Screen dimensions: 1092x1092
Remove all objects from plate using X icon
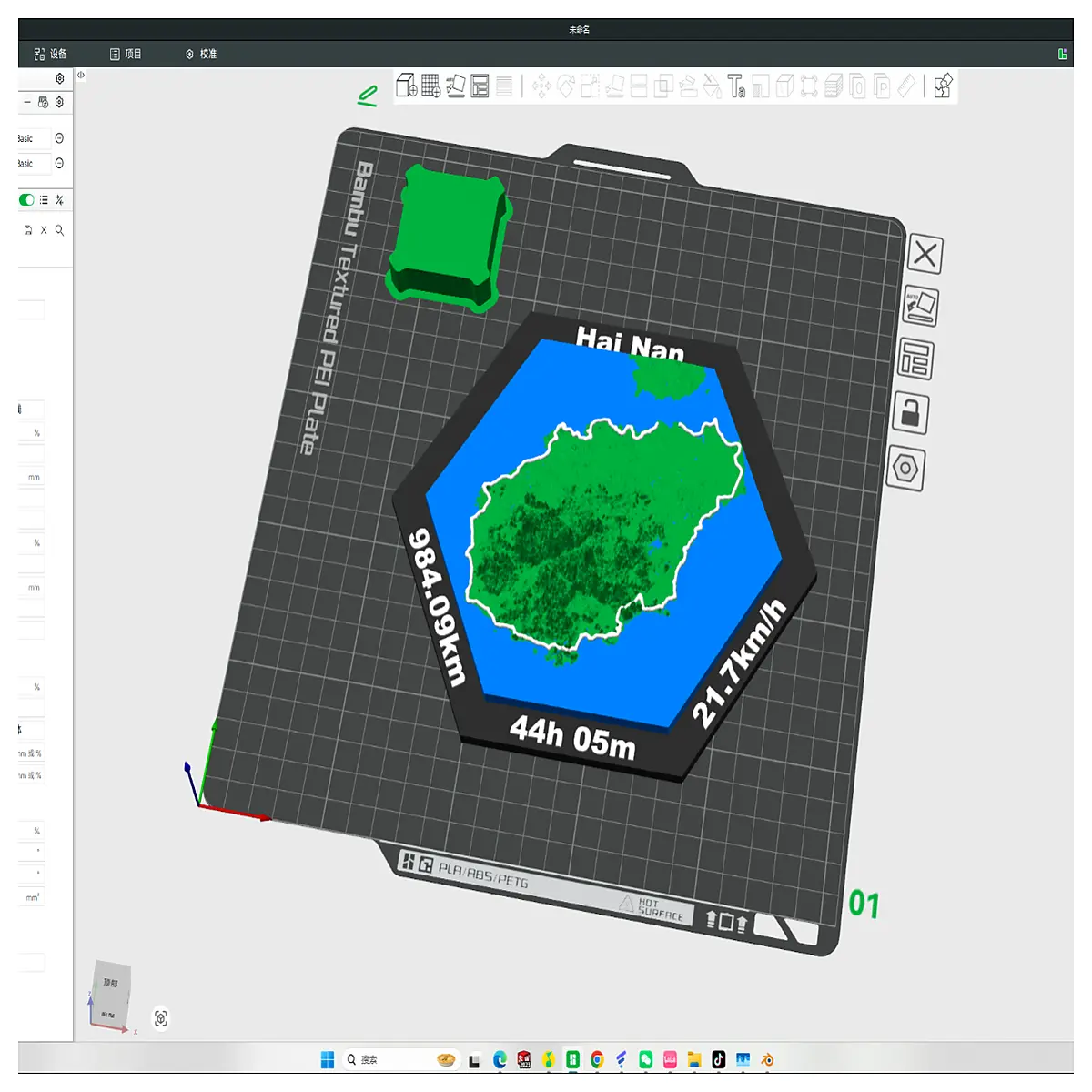[925, 254]
